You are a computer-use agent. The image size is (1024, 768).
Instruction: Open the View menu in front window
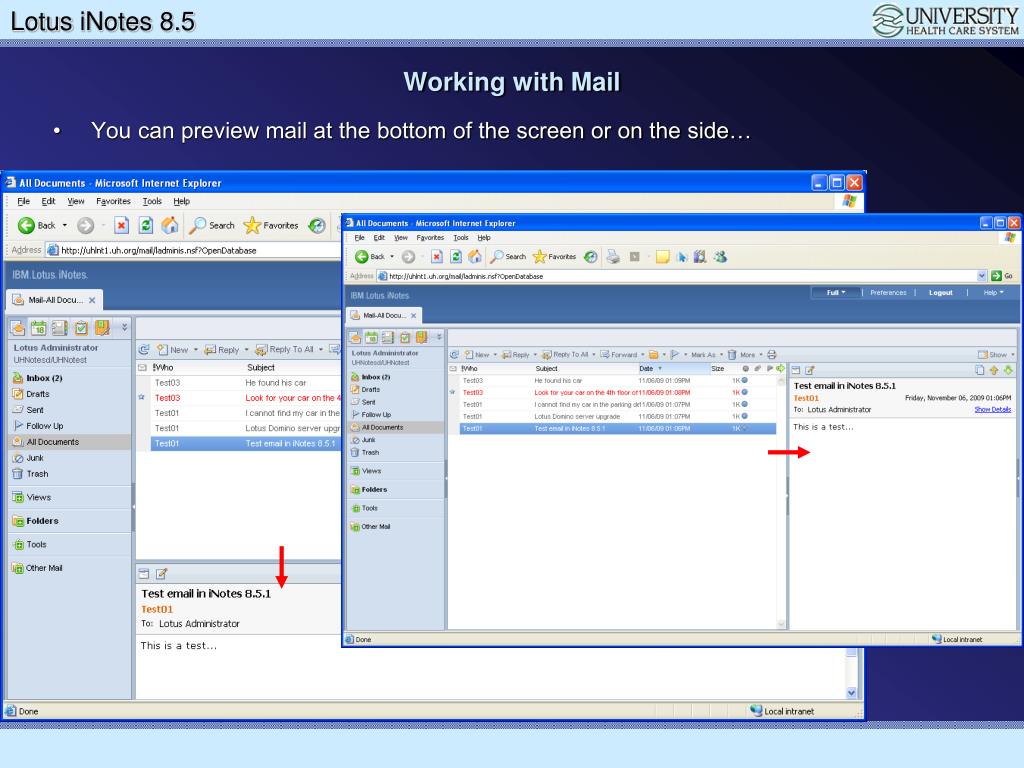click(x=401, y=238)
